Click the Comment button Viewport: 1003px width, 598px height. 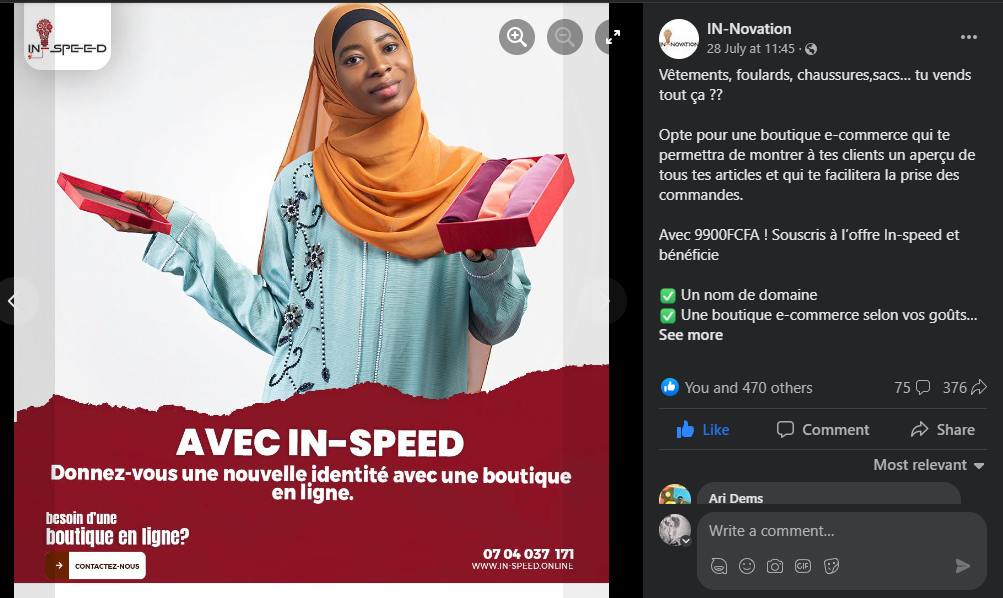[823, 429]
